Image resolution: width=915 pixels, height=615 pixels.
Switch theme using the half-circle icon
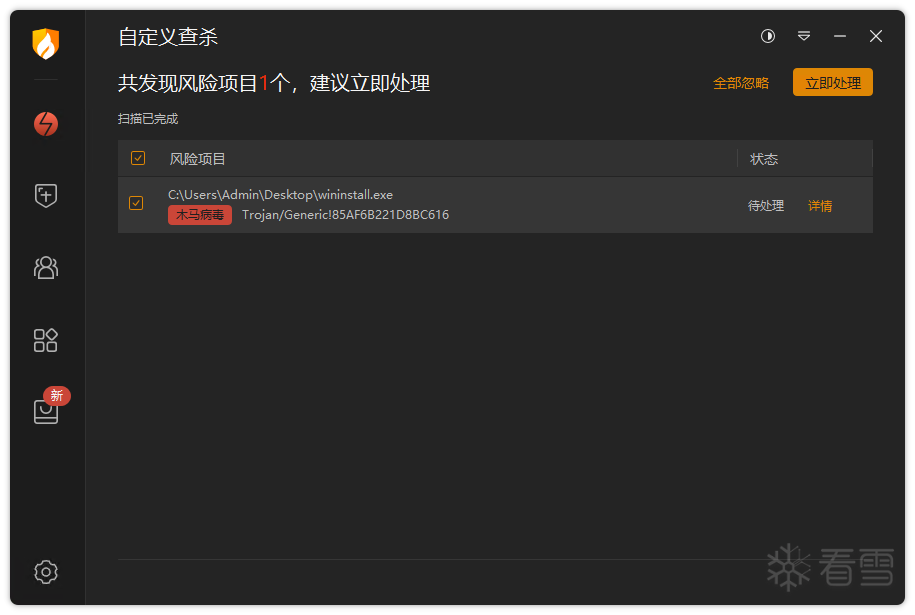pos(768,36)
